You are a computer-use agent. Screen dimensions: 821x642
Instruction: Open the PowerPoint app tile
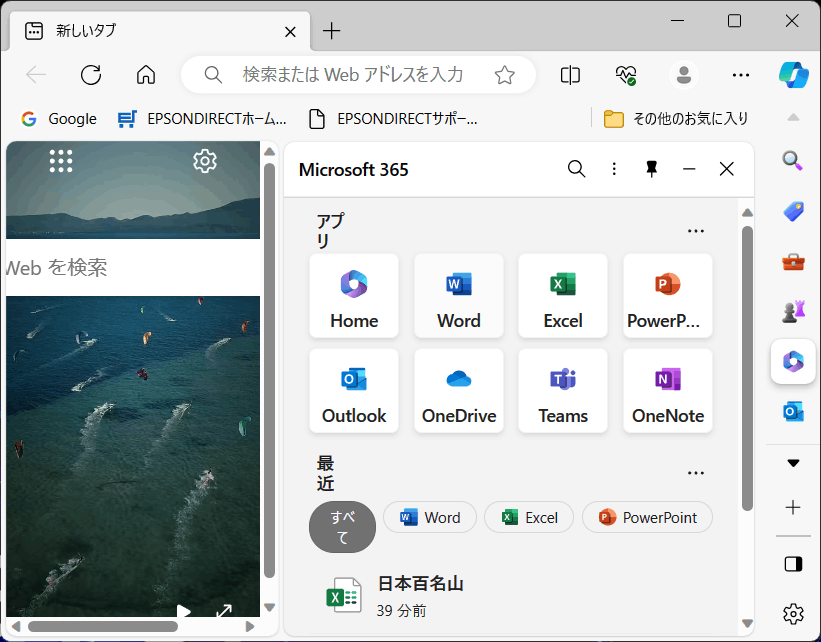point(668,296)
